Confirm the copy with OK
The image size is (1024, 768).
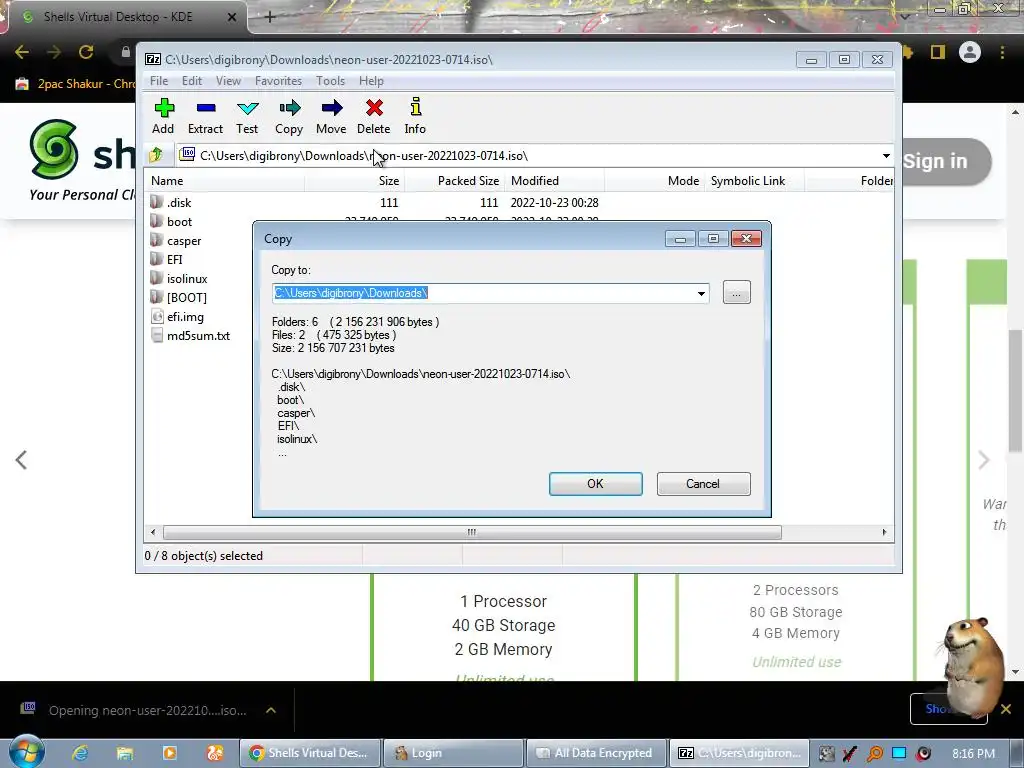click(596, 484)
